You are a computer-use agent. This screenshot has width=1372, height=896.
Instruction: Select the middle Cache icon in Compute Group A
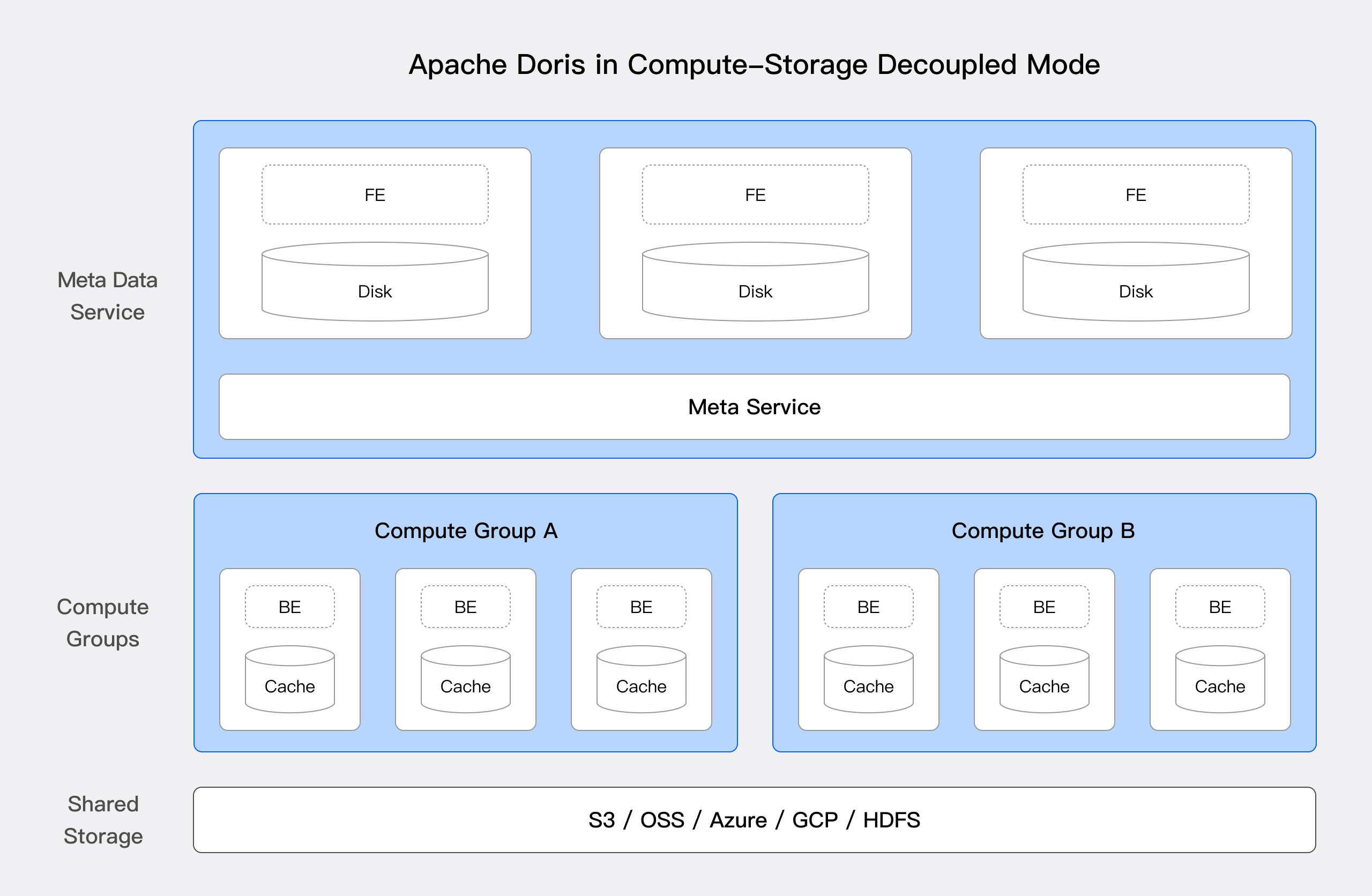point(465,681)
